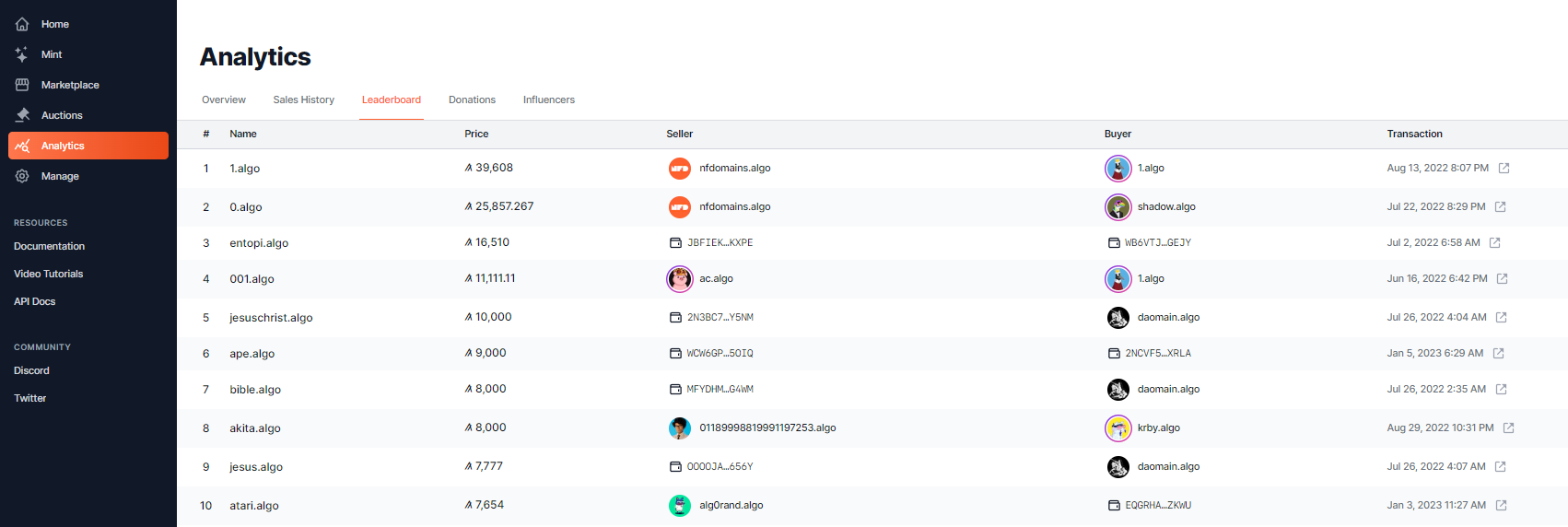Open the Video Tutorials link

pos(48,274)
